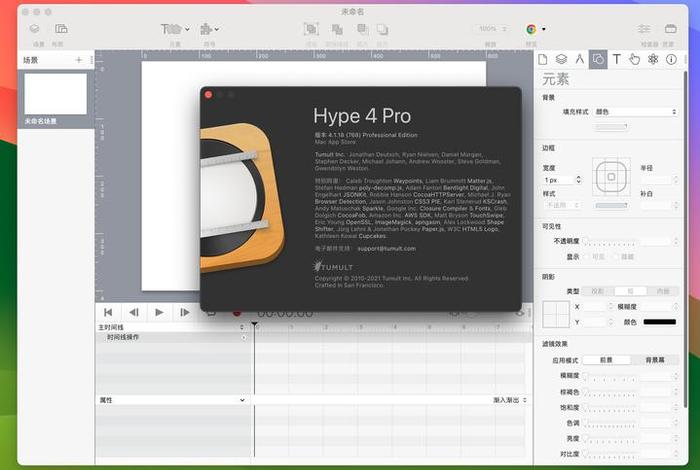Switch to Actions inspector tab
The width and height of the screenshot is (700, 470).
pyautogui.click(x=634, y=59)
